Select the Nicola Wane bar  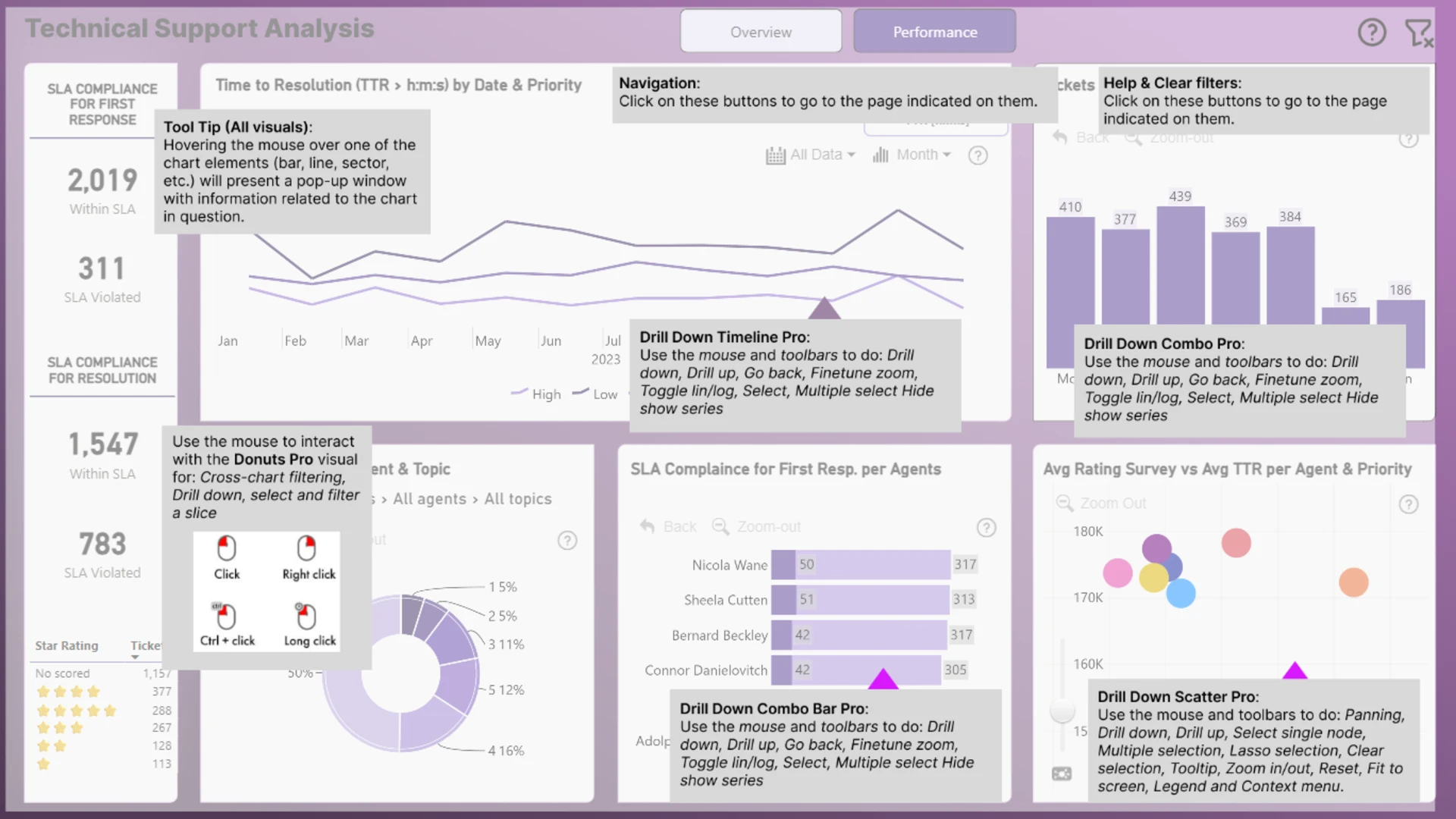861,565
